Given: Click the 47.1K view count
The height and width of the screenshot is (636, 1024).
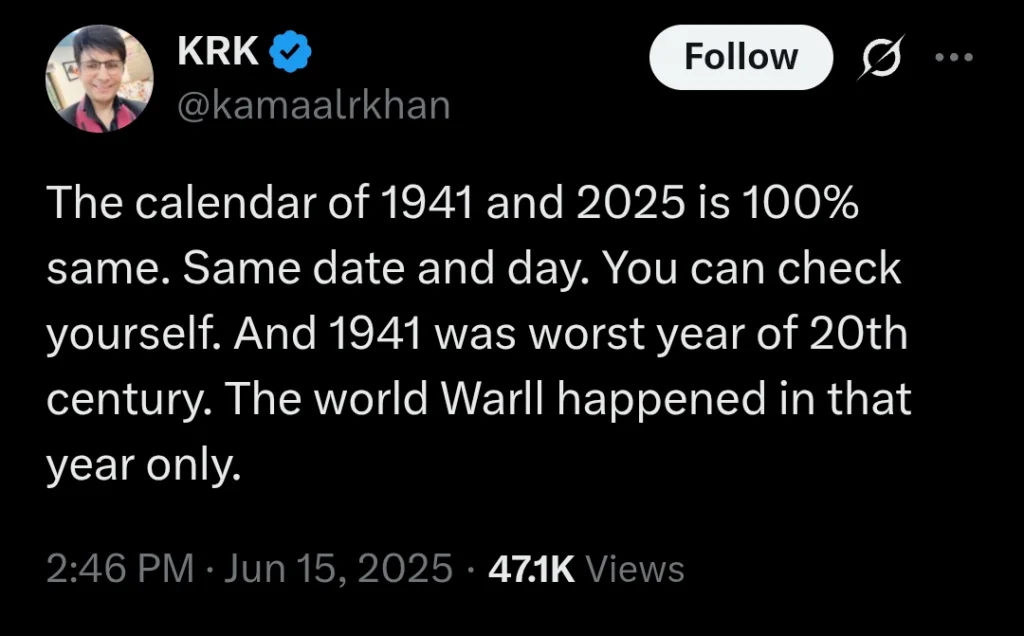Looking at the screenshot, I should coord(532,569).
